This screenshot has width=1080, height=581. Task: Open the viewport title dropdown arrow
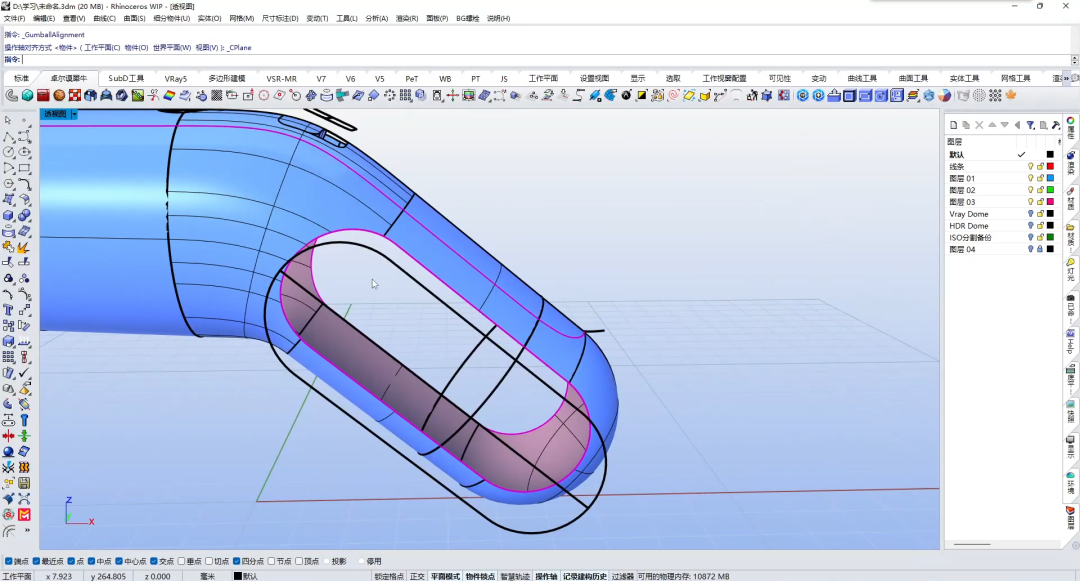click(74, 114)
